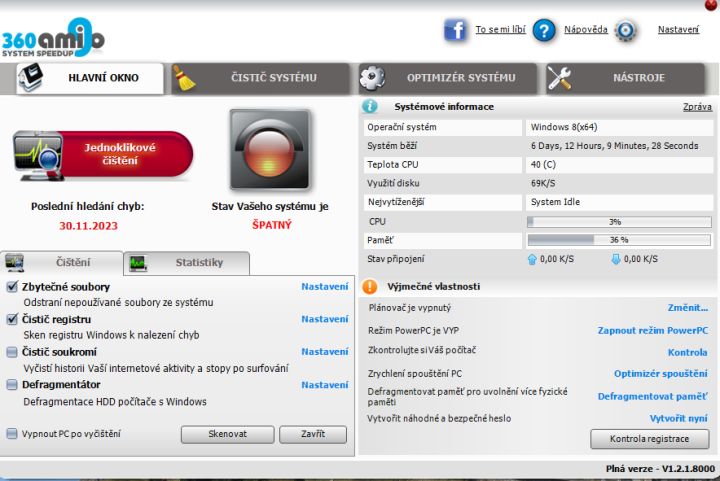This screenshot has width=720, height=481.
Task: Open Optimizér spouštění link
Action: click(x=661, y=374)
